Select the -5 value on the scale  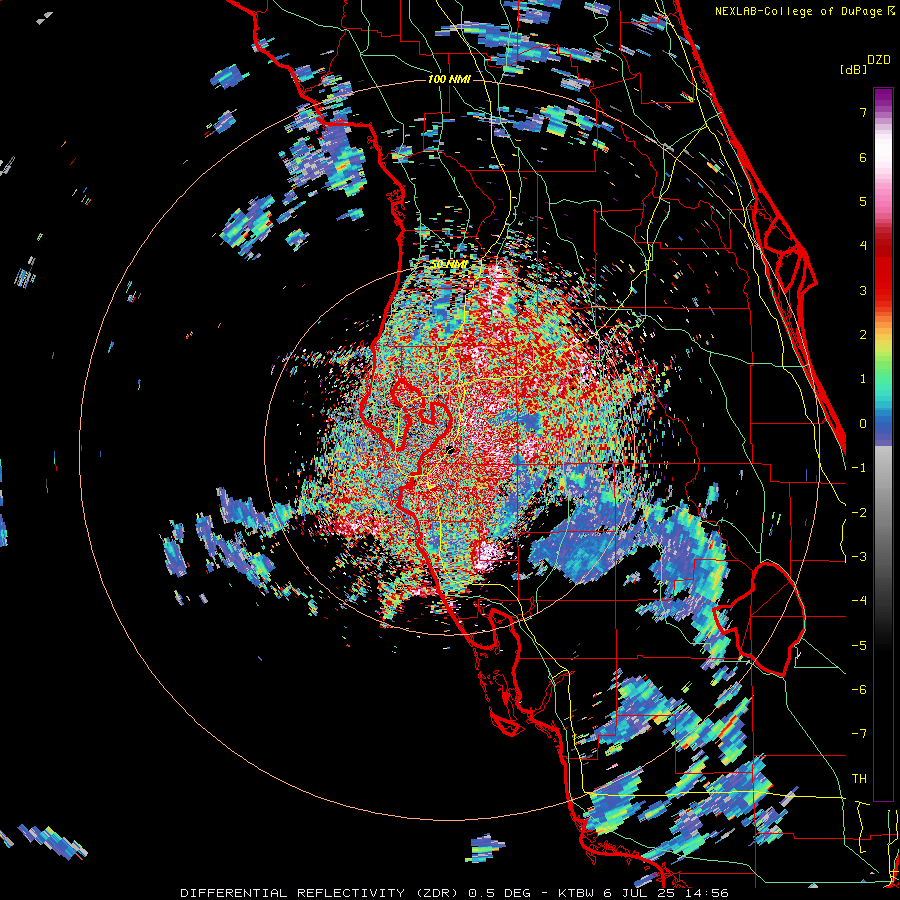click(859, 646)
